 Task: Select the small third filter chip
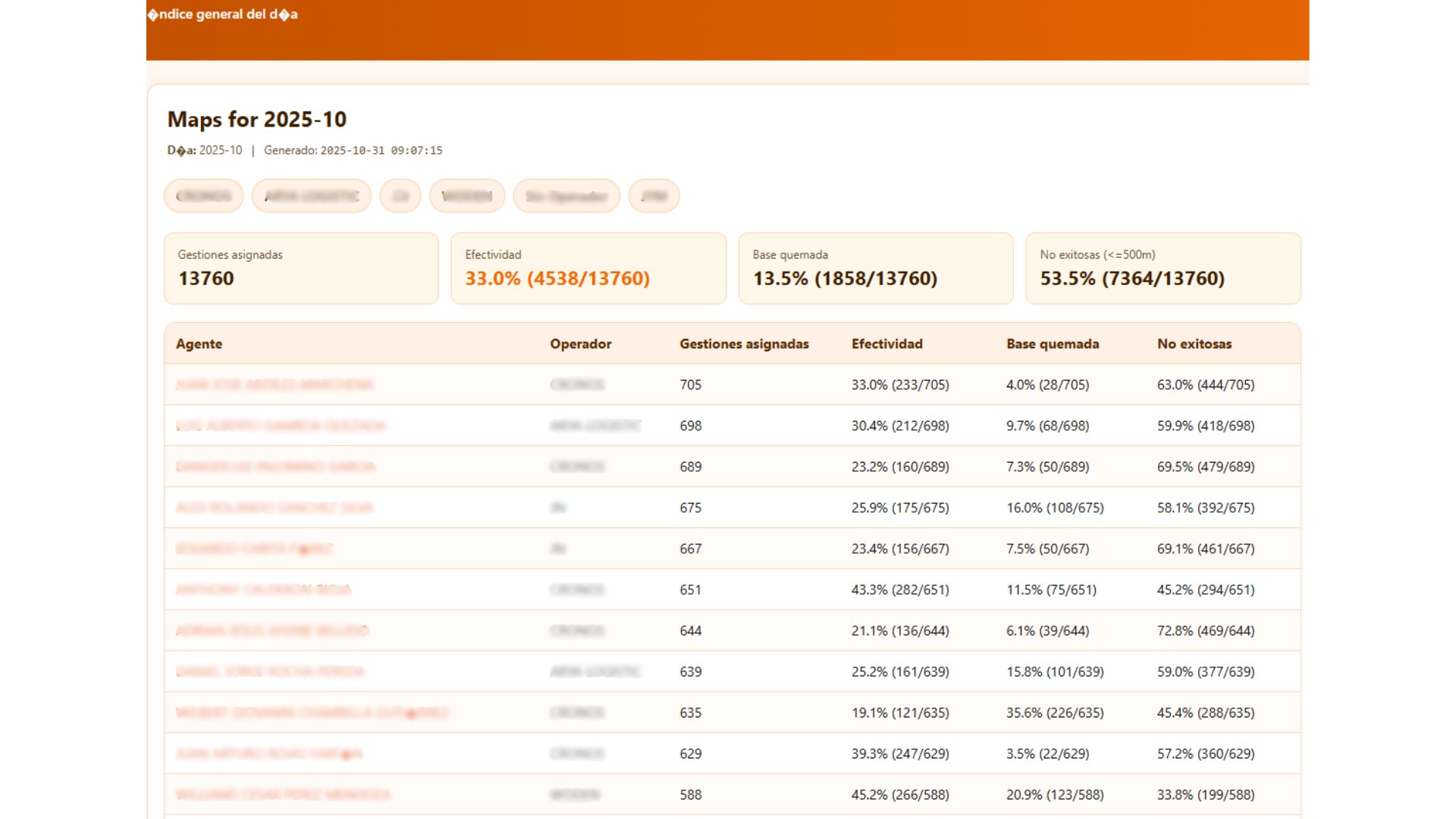point(400,196)
